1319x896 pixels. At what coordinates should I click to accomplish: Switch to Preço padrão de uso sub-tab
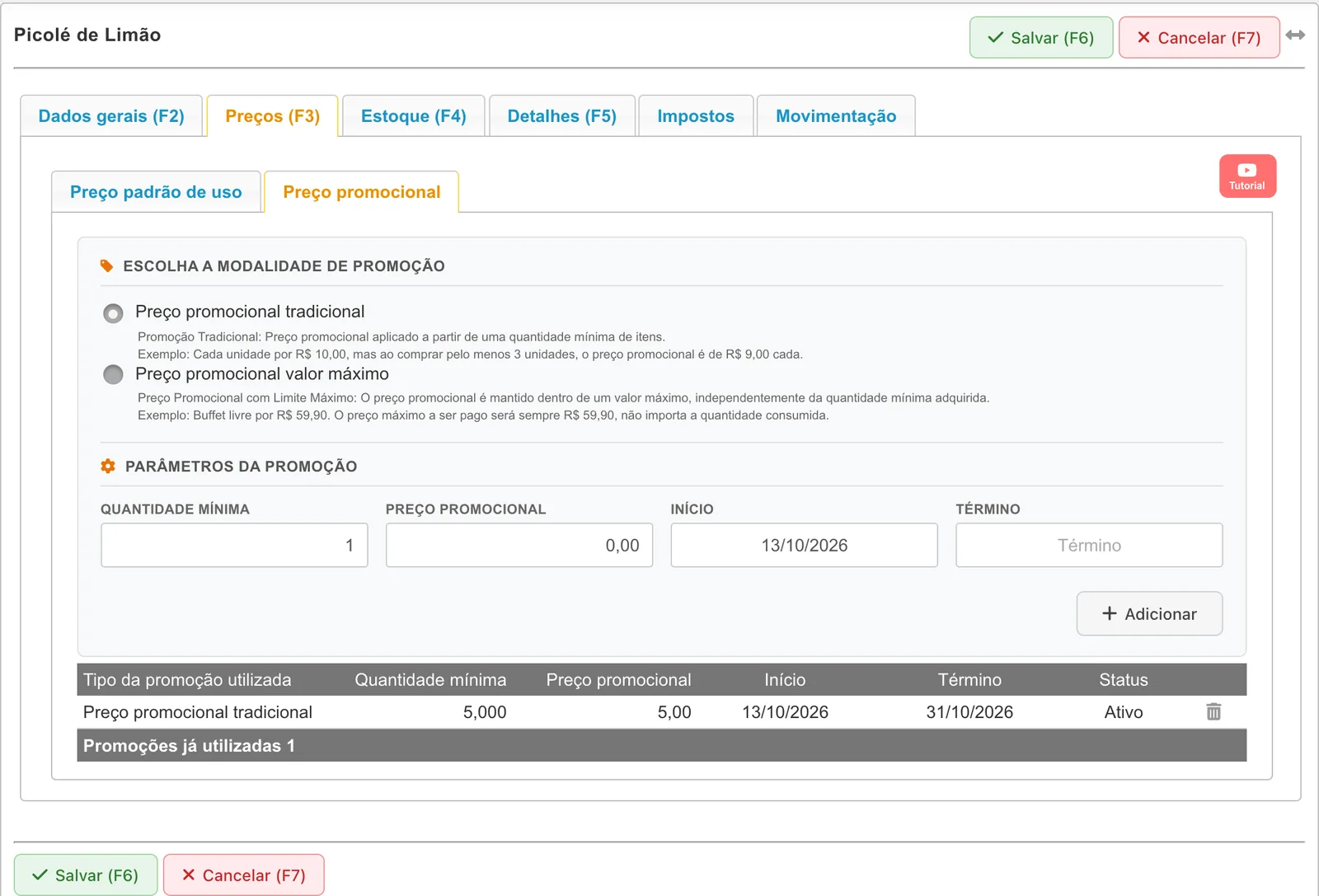pyautogui.click(x=156, y=192)
